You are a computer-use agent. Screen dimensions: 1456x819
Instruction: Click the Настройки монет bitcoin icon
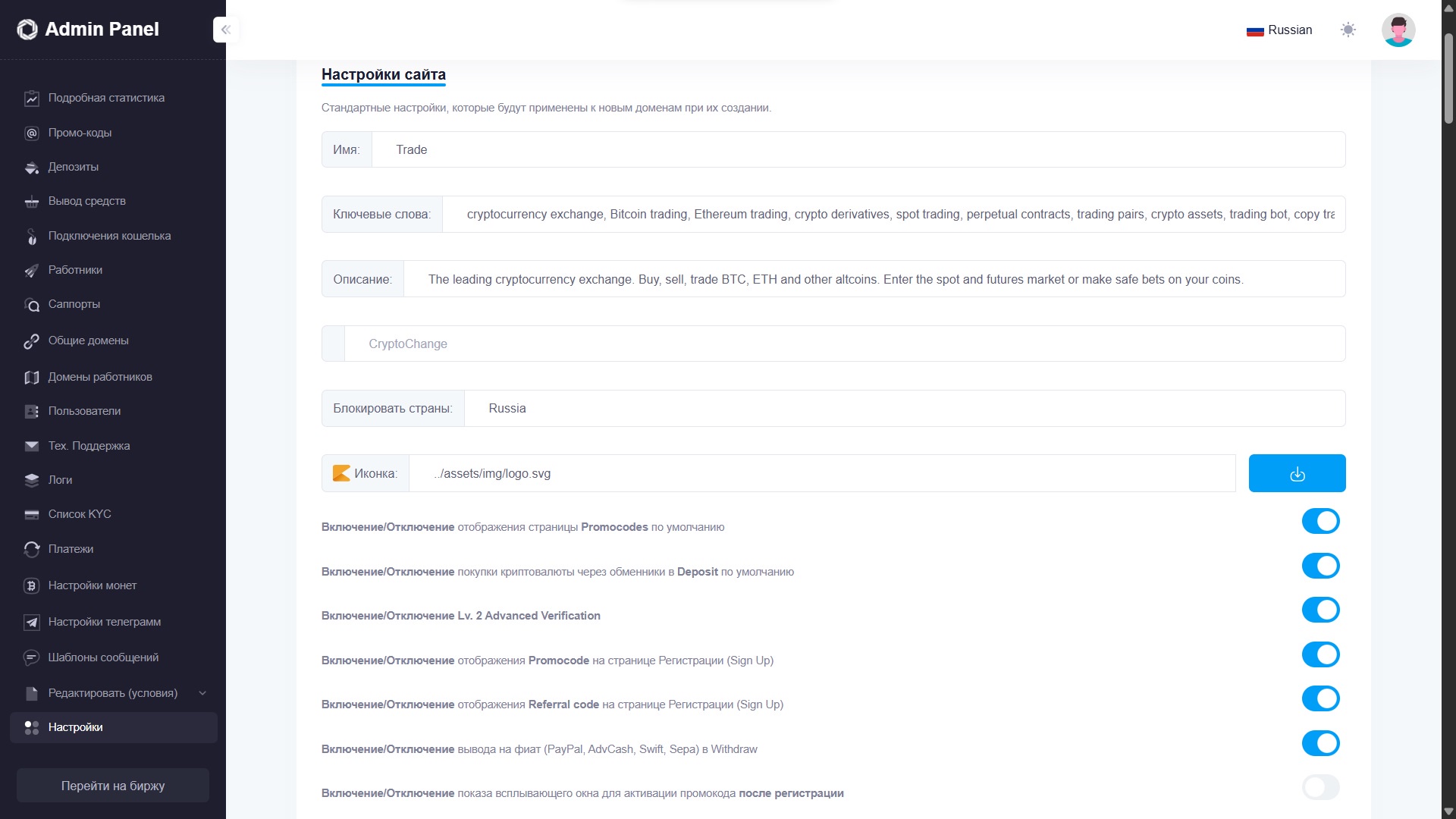[32, 585]
